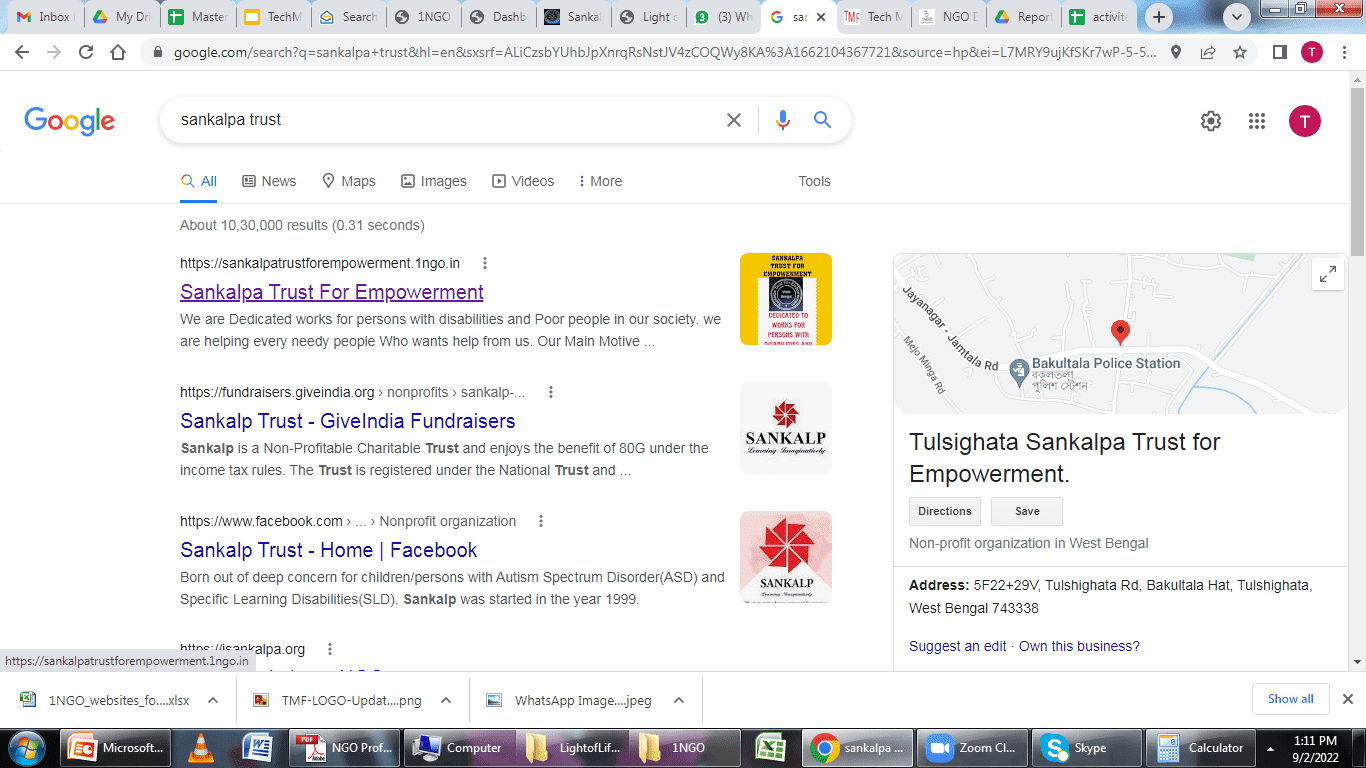Click the Google logo
The image size is (1366, 768).
pyautogui.click(x=70, y=121)
